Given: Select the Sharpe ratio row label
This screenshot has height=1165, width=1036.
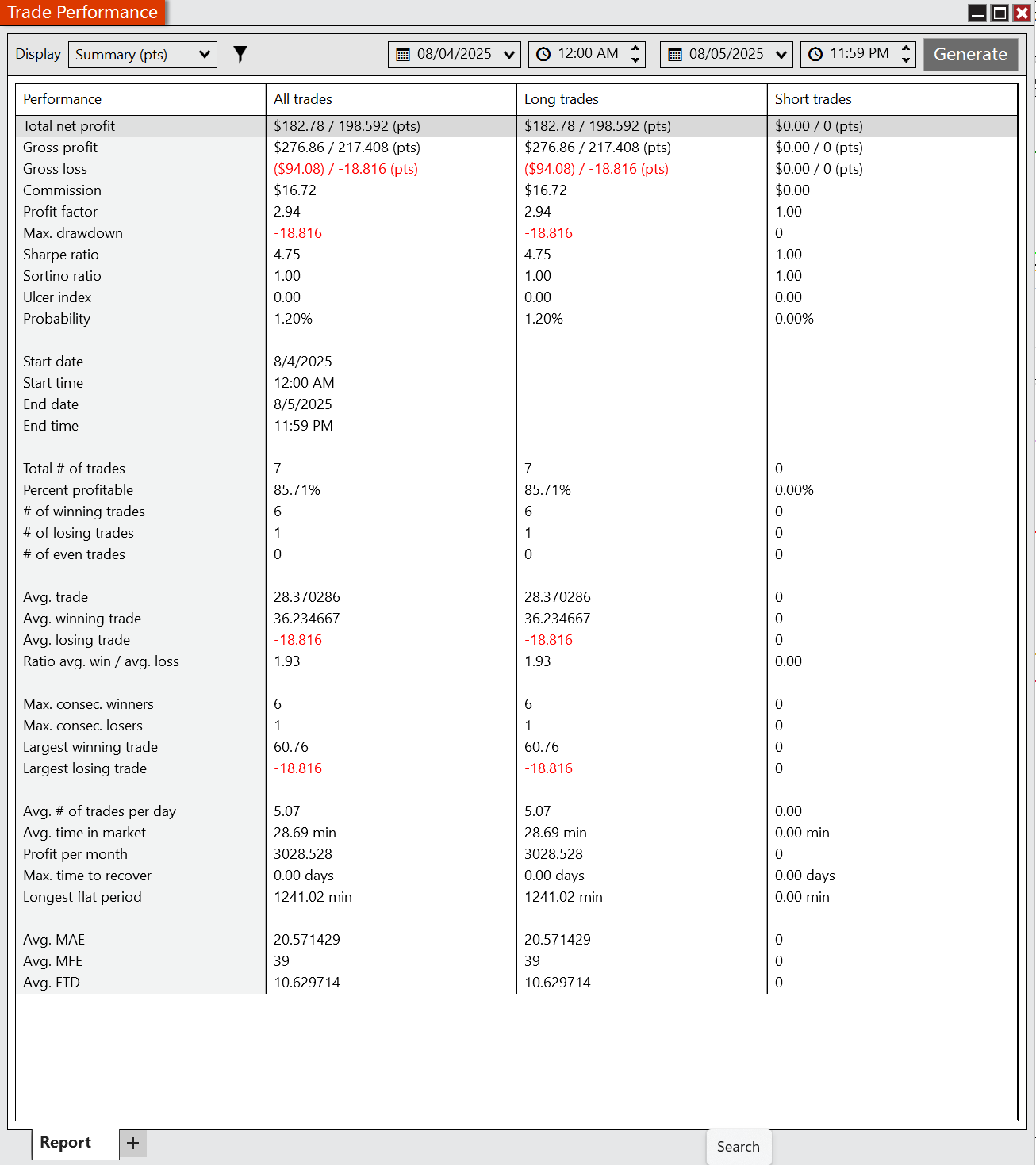Looking at the screenshot, I should [61, 255].
